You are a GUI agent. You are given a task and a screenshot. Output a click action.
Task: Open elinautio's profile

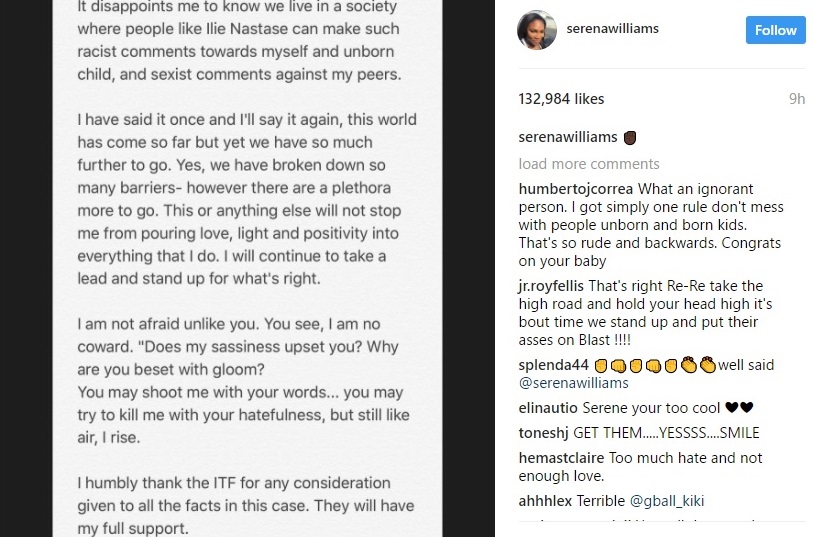click(x=548, y=407)
